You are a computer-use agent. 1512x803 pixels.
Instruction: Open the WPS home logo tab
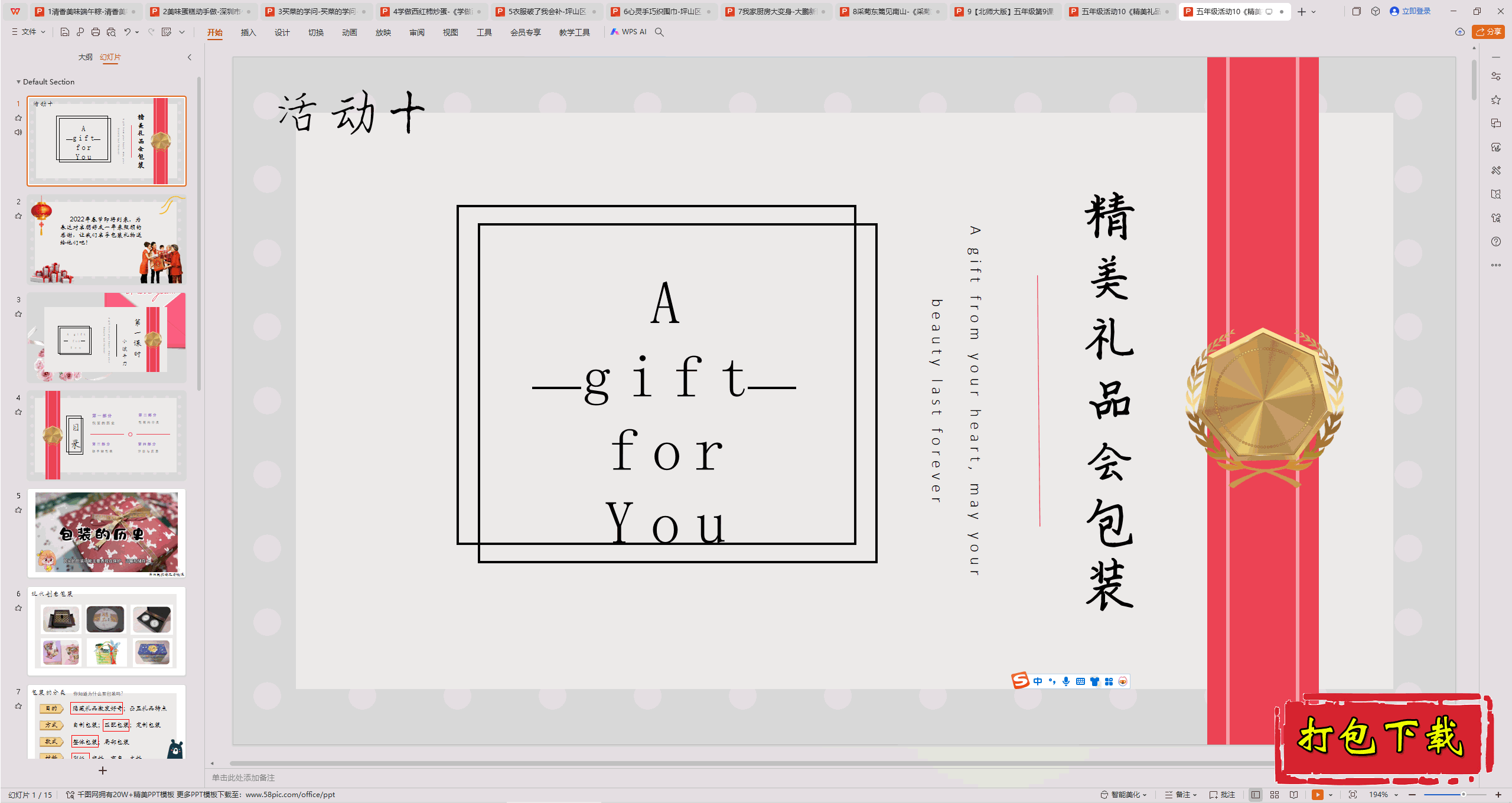click(15, 11)
